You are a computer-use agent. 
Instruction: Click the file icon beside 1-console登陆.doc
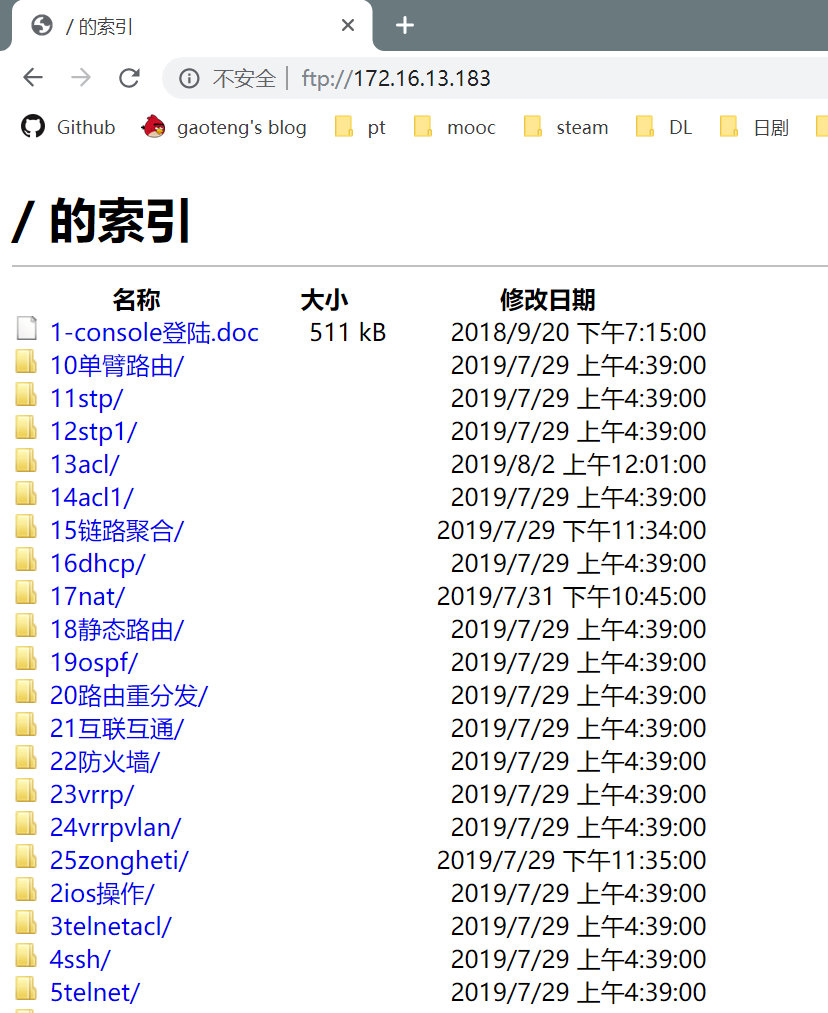point(26,331)
